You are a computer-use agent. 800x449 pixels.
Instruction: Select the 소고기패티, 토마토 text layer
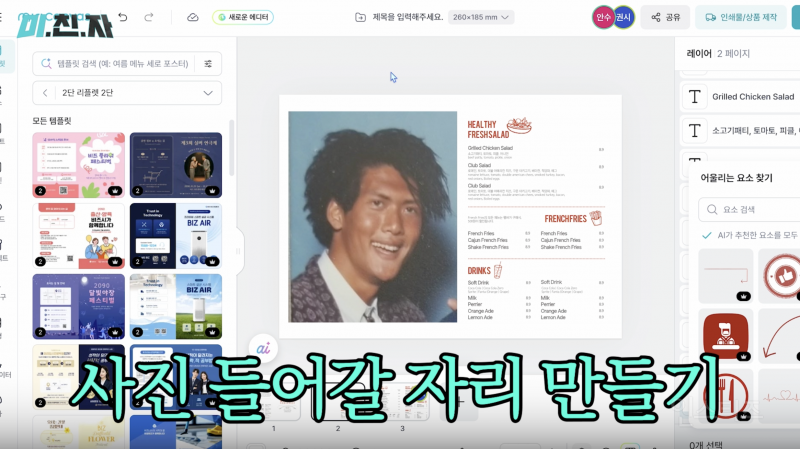click(x=741, y=131)
